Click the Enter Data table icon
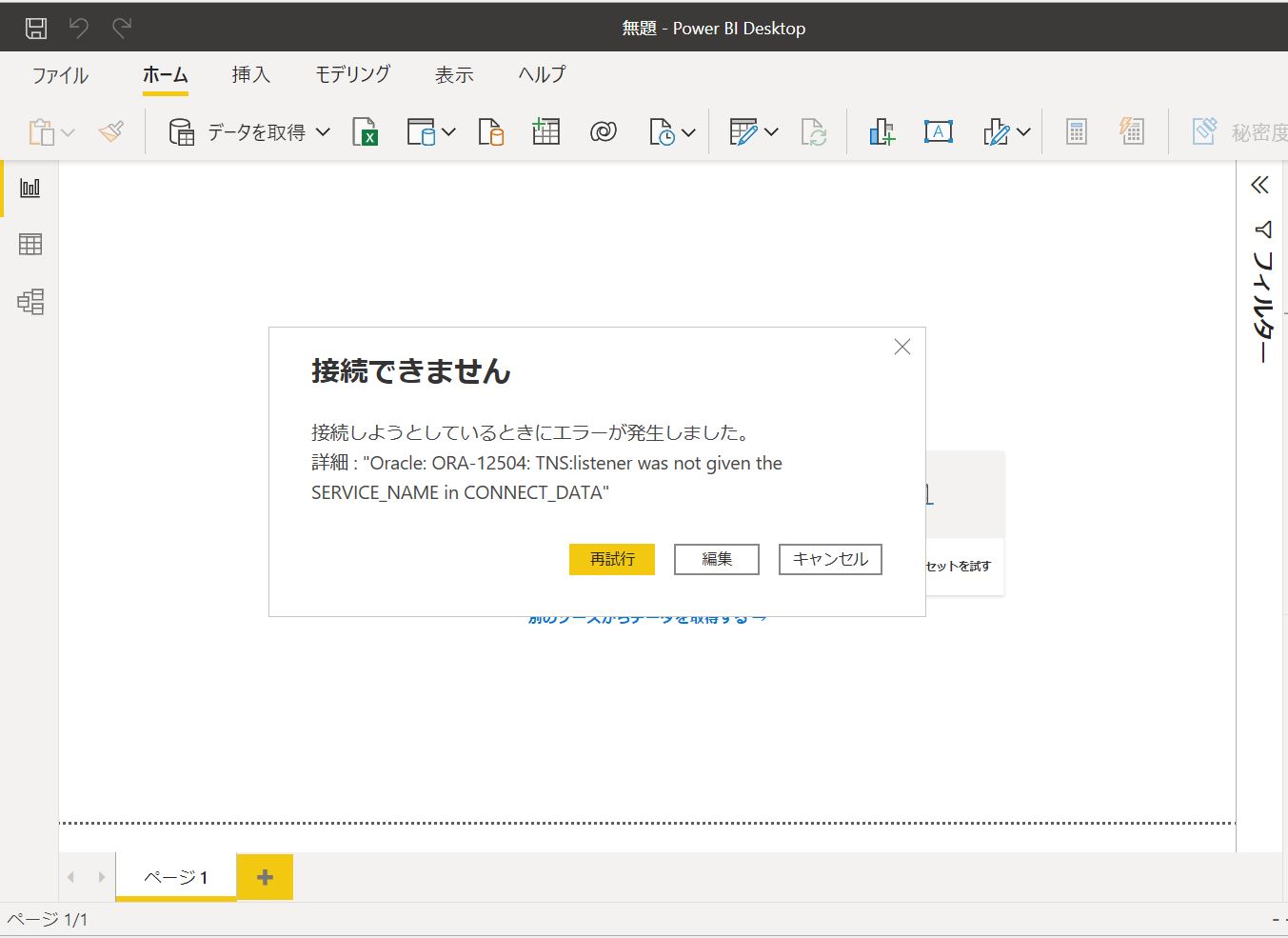The height and width of the screenshot is (938, 1288). pyautogui.click(x=545, y=132)
